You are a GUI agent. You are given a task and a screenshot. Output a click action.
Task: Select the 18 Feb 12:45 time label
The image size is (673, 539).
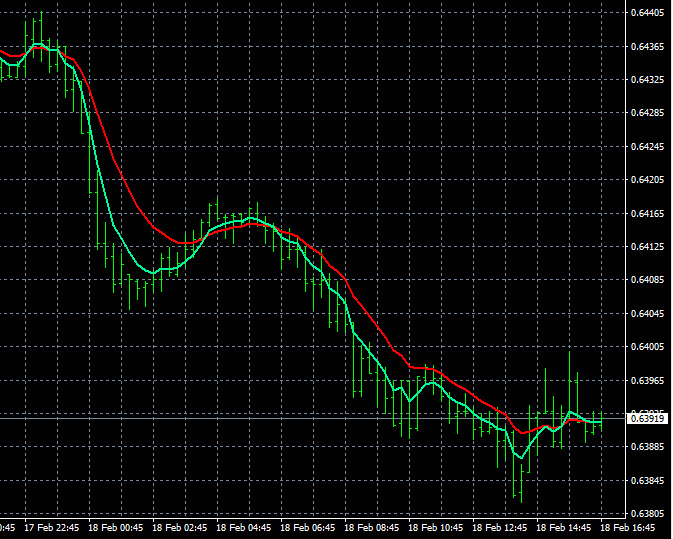coord(499,527)
